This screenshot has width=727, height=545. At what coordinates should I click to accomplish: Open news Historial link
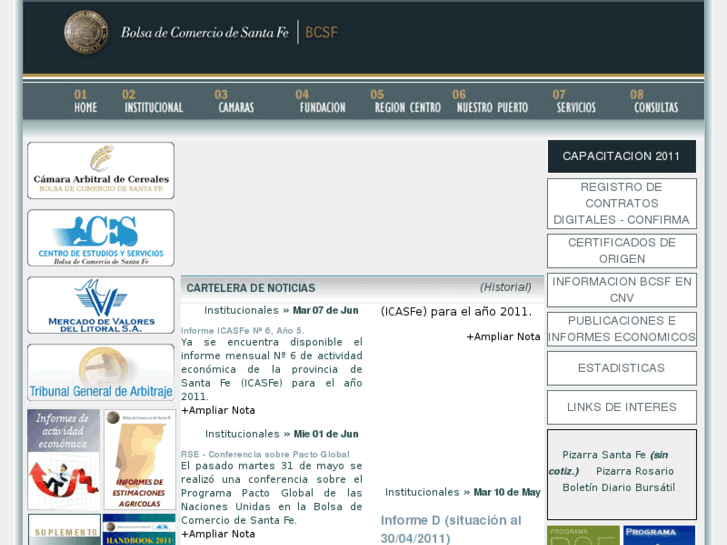(x=505, y=287)
